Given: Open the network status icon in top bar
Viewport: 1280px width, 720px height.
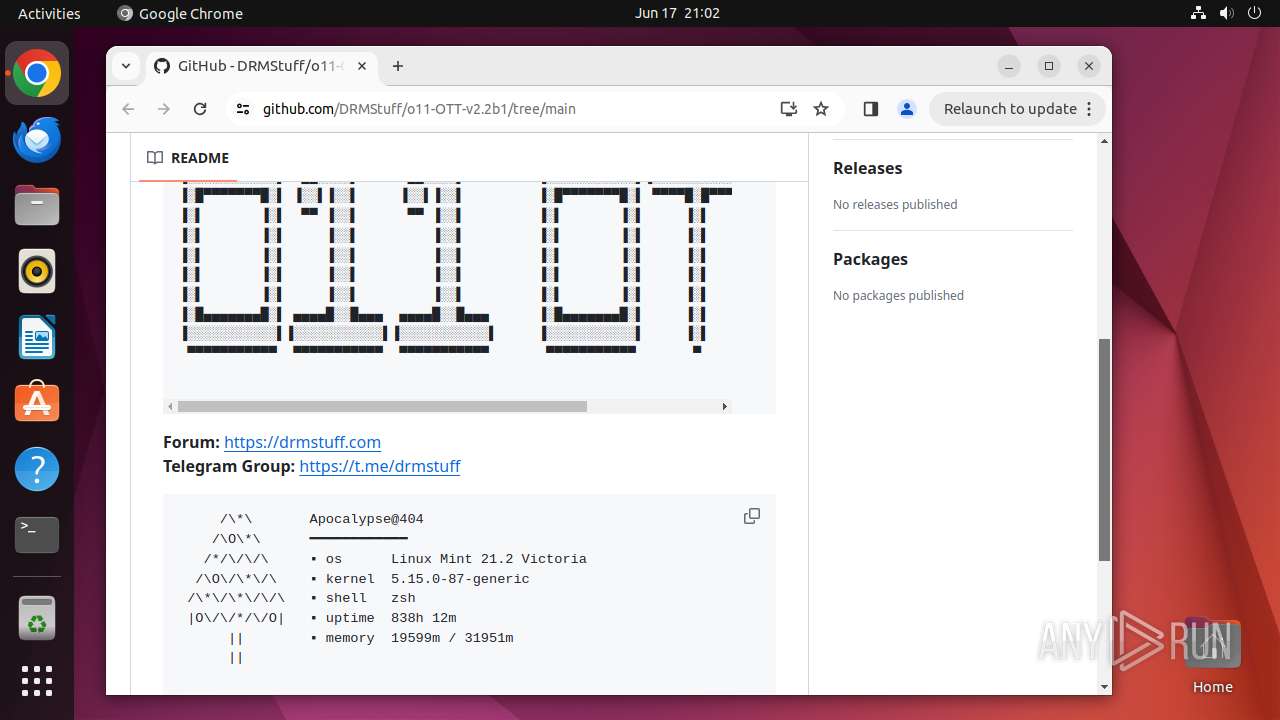Looking at the screenshot, I should (x=1199, y=13).
